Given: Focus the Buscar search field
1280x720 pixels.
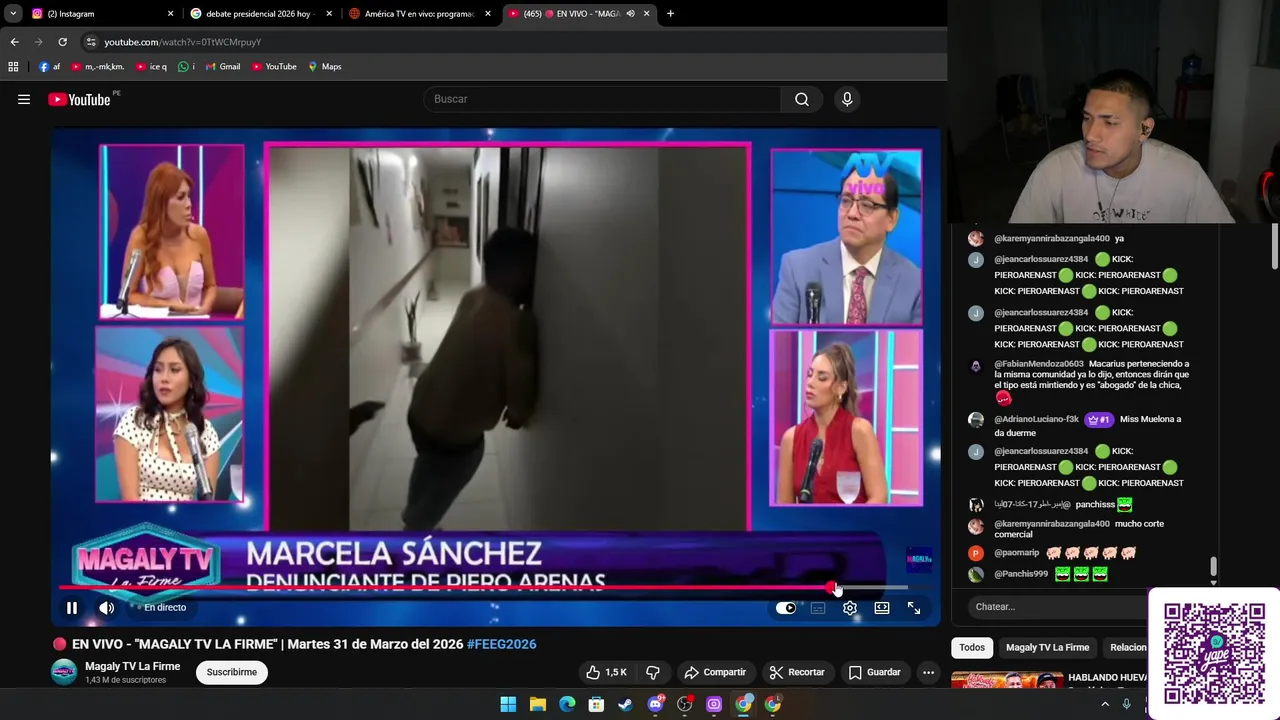Looking at the screenshot, I should pyautogui.click(x=603, y=99).
